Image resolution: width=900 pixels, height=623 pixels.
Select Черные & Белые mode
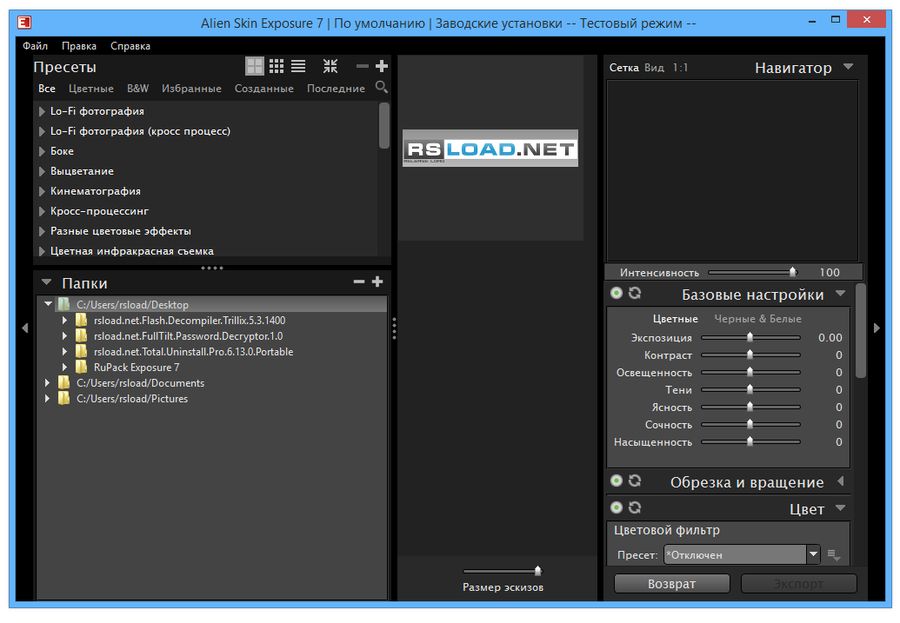(x=758, y=319)
